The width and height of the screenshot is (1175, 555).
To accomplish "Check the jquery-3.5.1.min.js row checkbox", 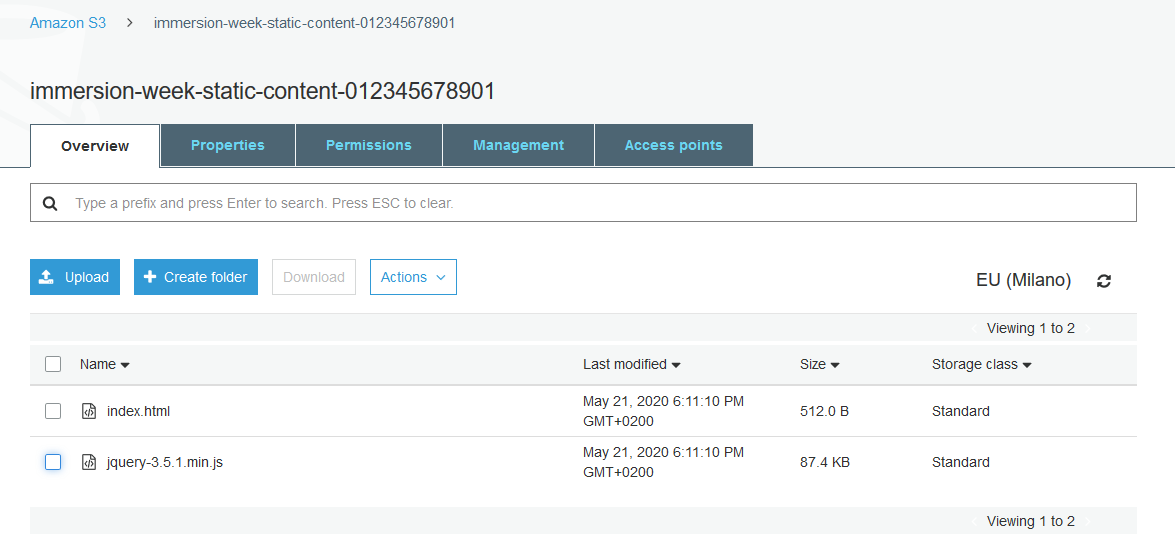I will tap(52, 462).
